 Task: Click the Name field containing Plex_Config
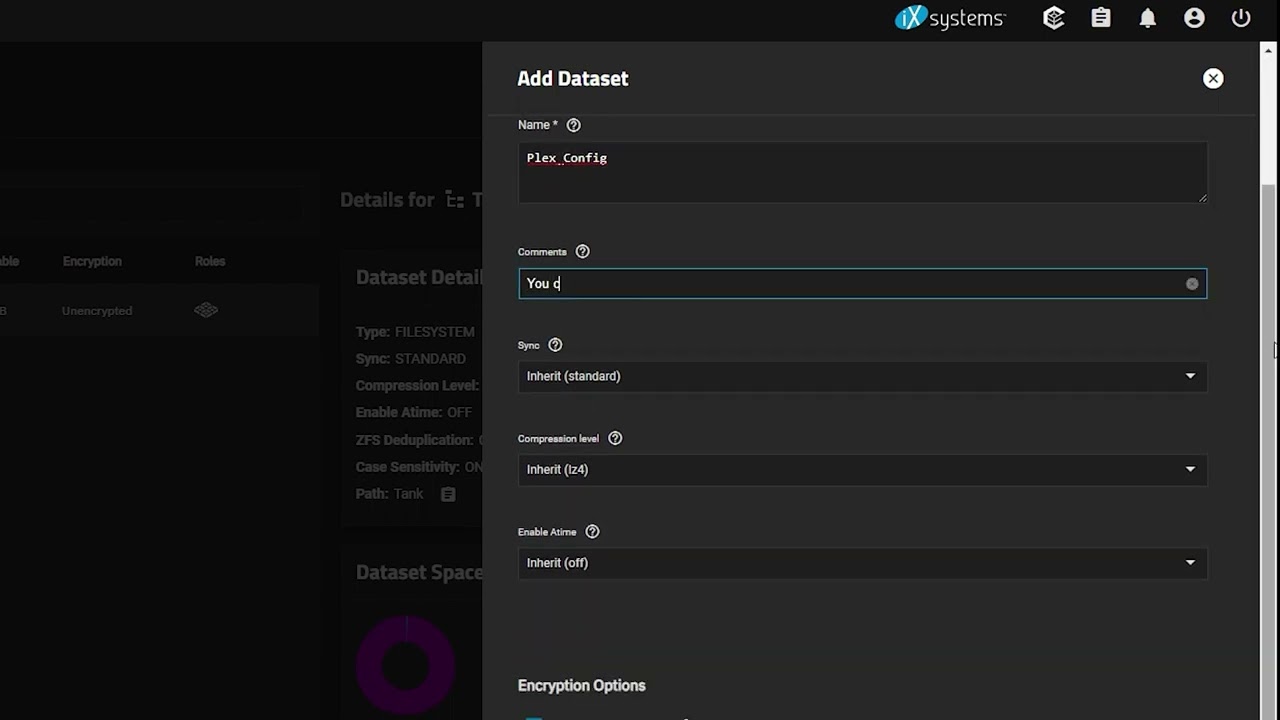862,172
